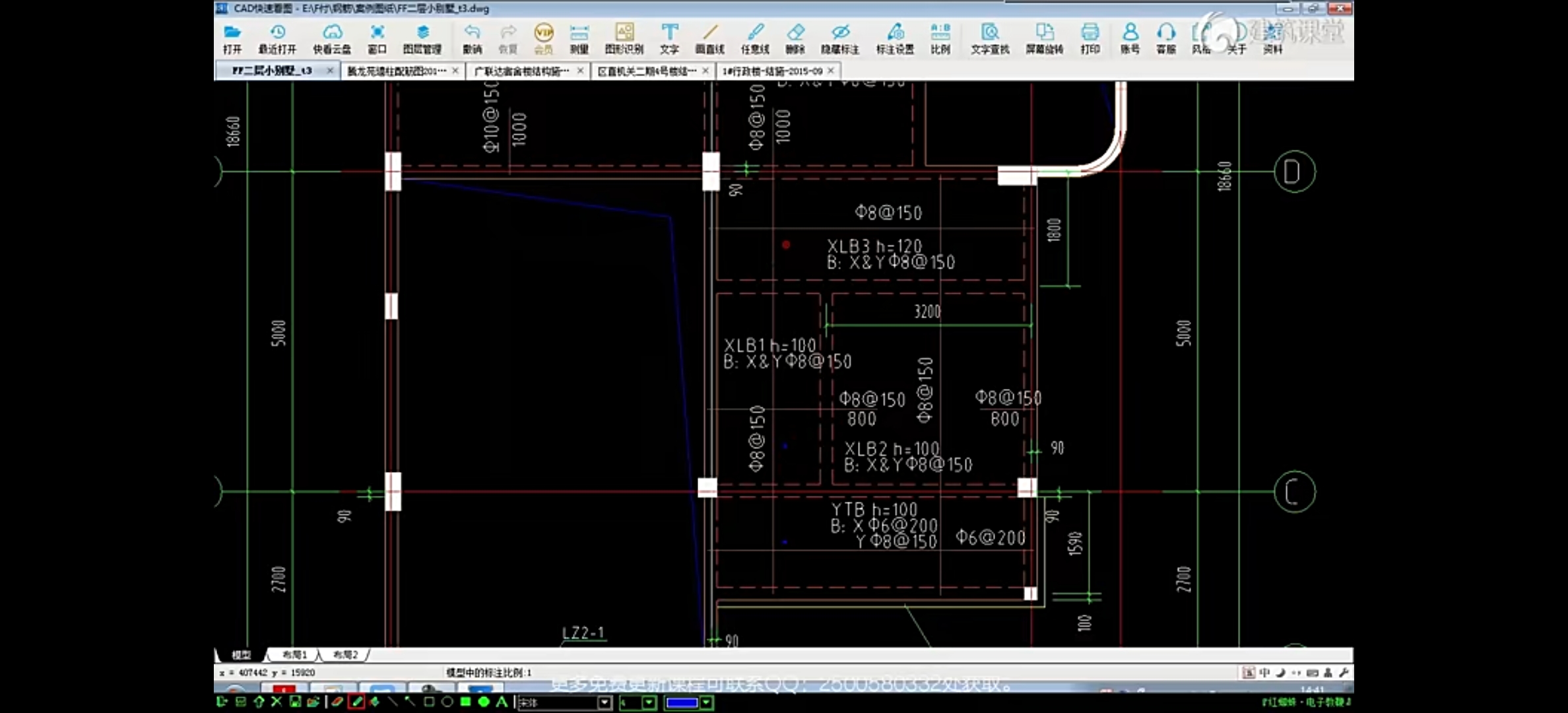
Task: Select the 文字 text tool
Action: click(669, 39)
